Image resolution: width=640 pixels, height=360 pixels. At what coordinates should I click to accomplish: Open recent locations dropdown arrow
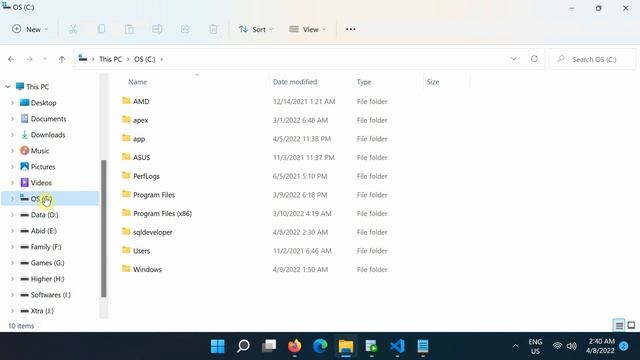point(45,59)
